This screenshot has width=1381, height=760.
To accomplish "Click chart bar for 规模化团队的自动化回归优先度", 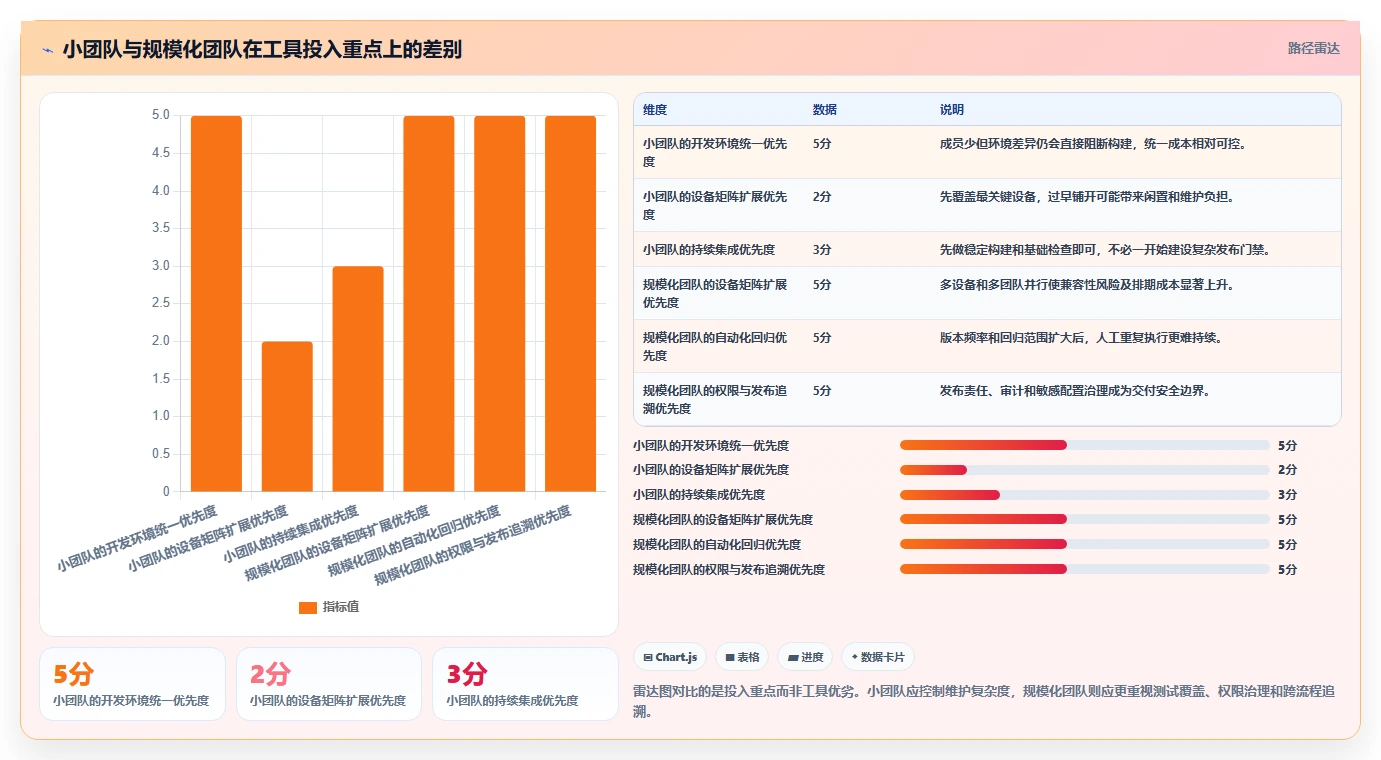I will (500, 303).
